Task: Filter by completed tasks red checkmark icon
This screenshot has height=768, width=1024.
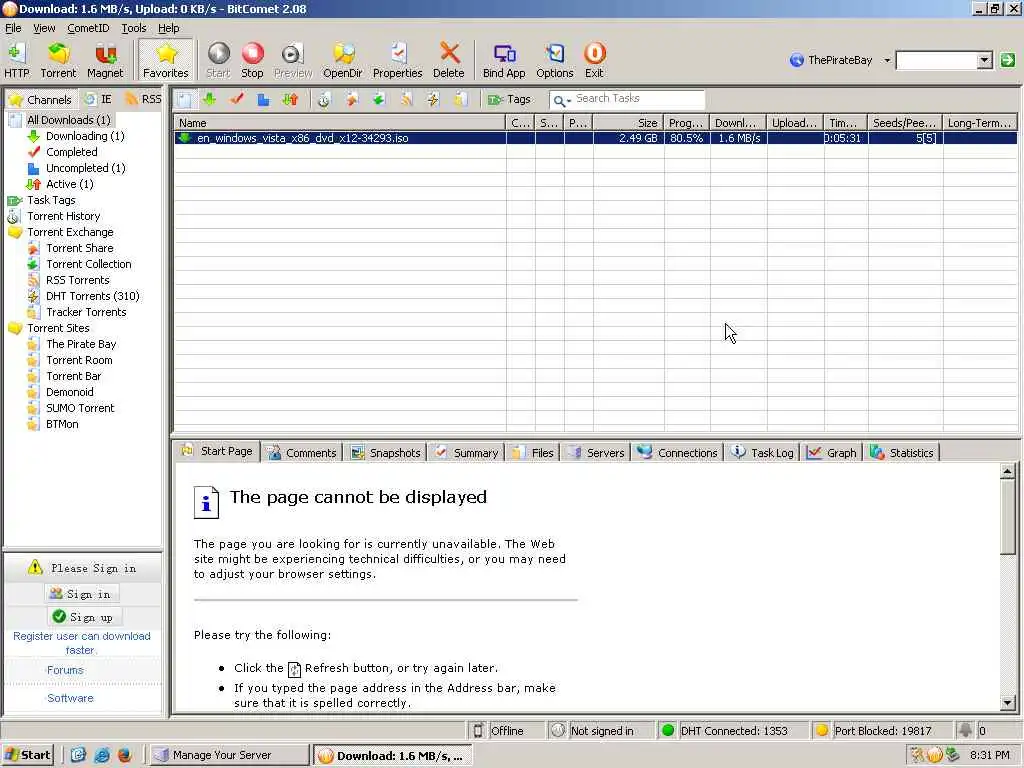Action: point(236,99)
